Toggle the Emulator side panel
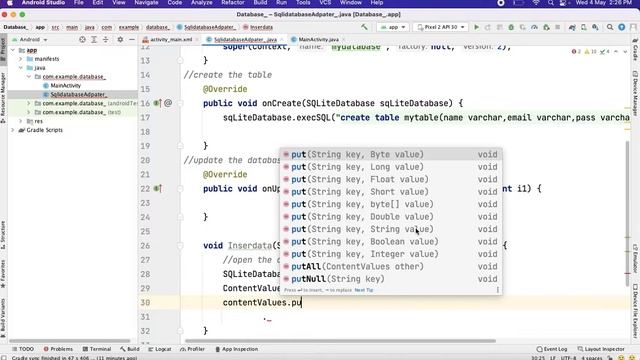This screenshot has height=360, width=640. pyautogui.click(x=635, y=258)
